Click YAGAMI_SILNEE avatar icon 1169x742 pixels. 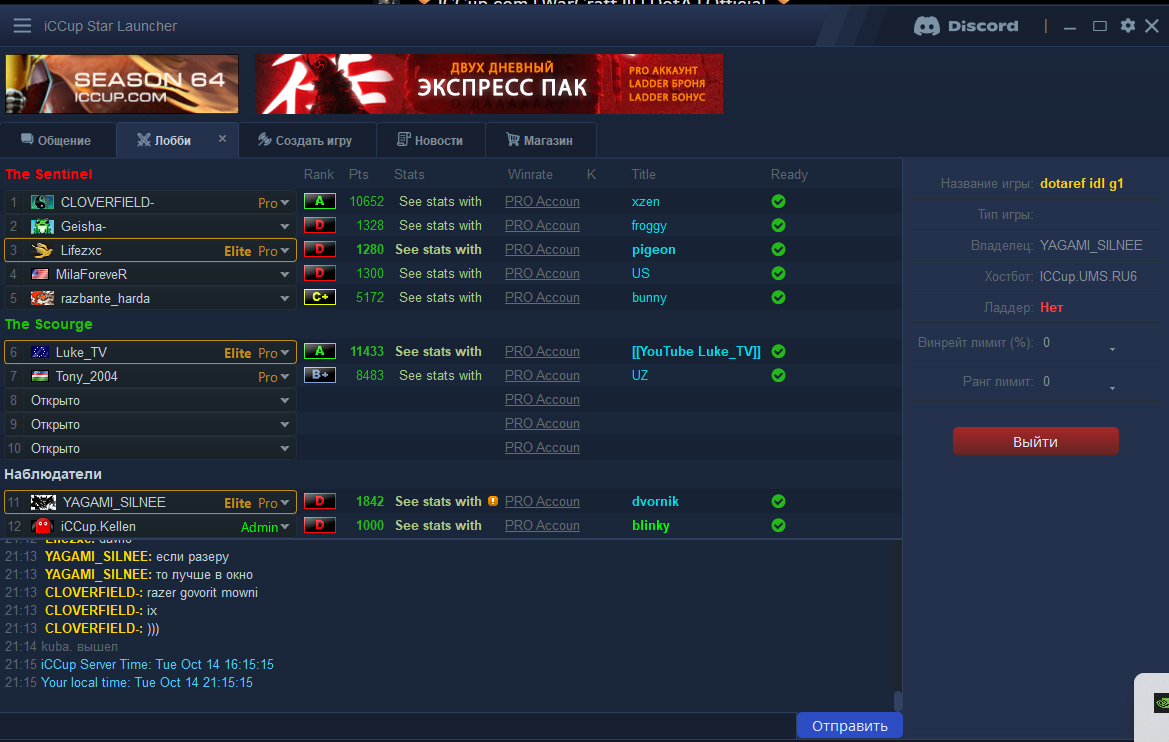coord(42,502)
